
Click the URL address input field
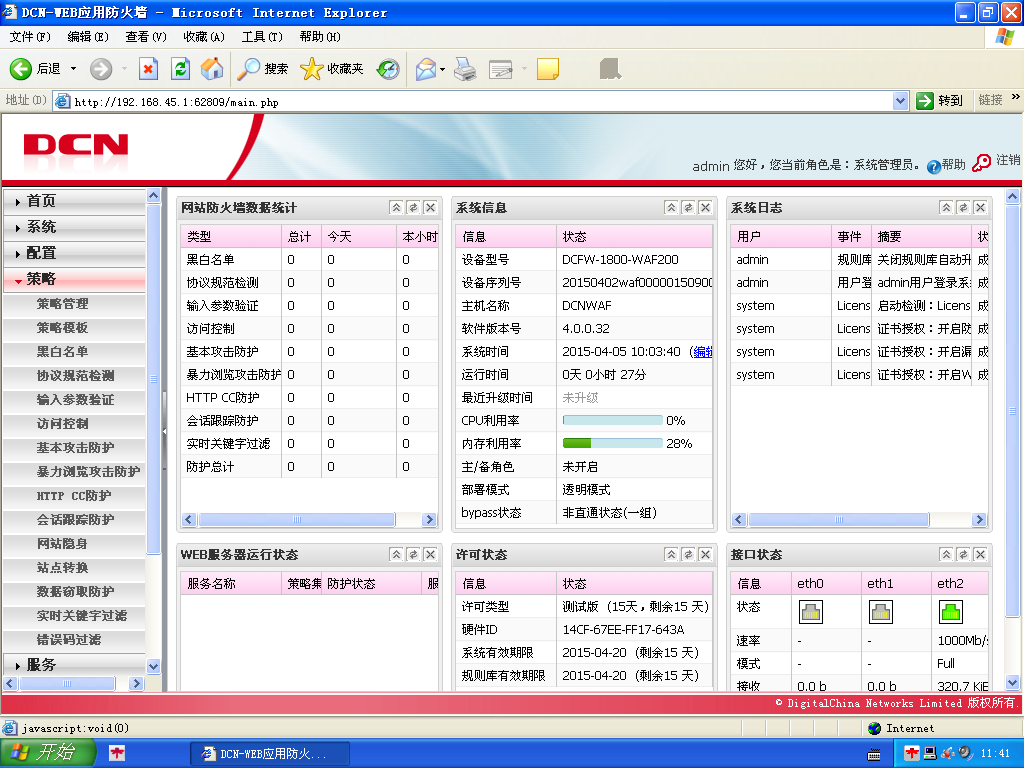tap(473, 101)
